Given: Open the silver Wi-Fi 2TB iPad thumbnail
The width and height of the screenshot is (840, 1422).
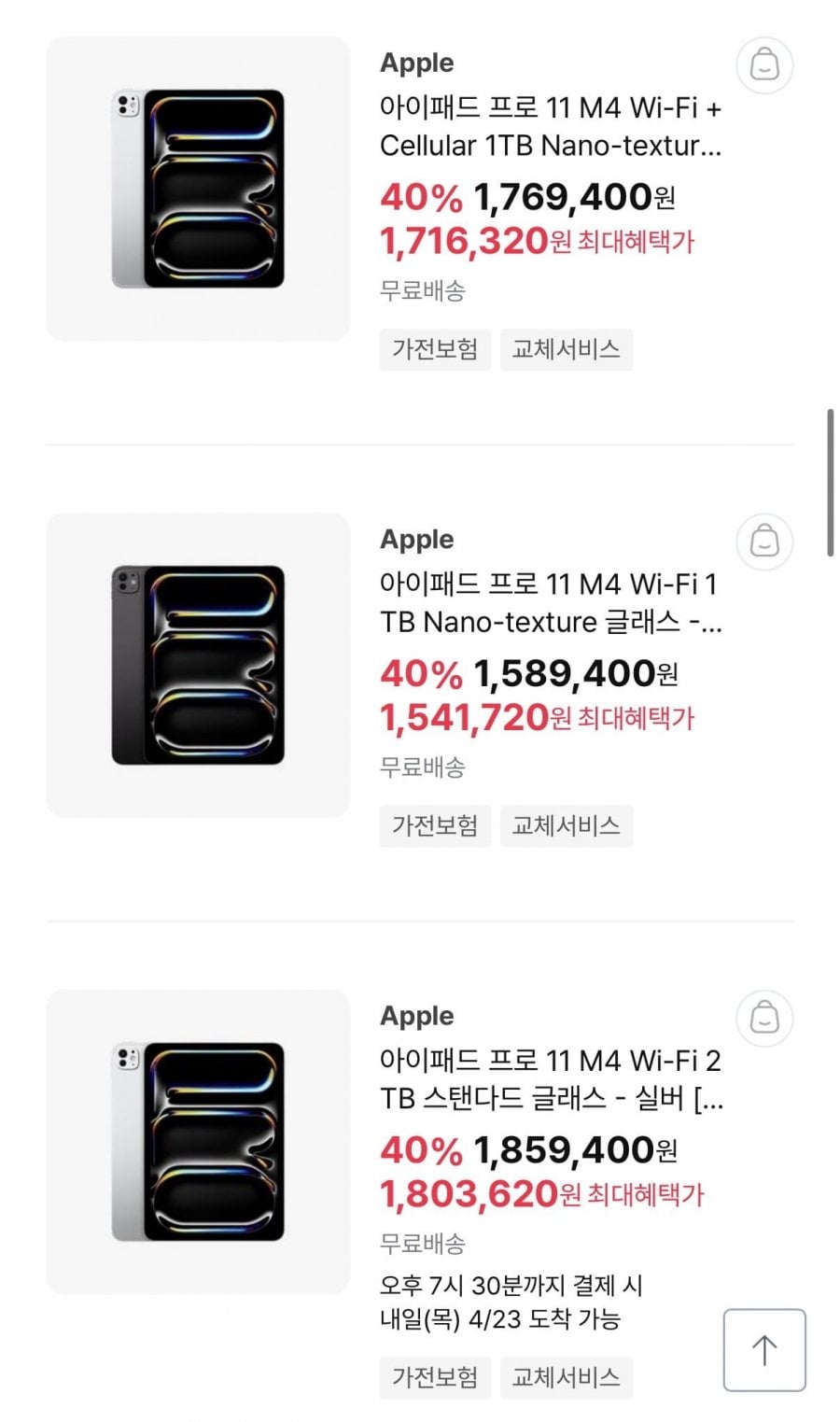Looking at the screenshot, I should coord(198,1141).
